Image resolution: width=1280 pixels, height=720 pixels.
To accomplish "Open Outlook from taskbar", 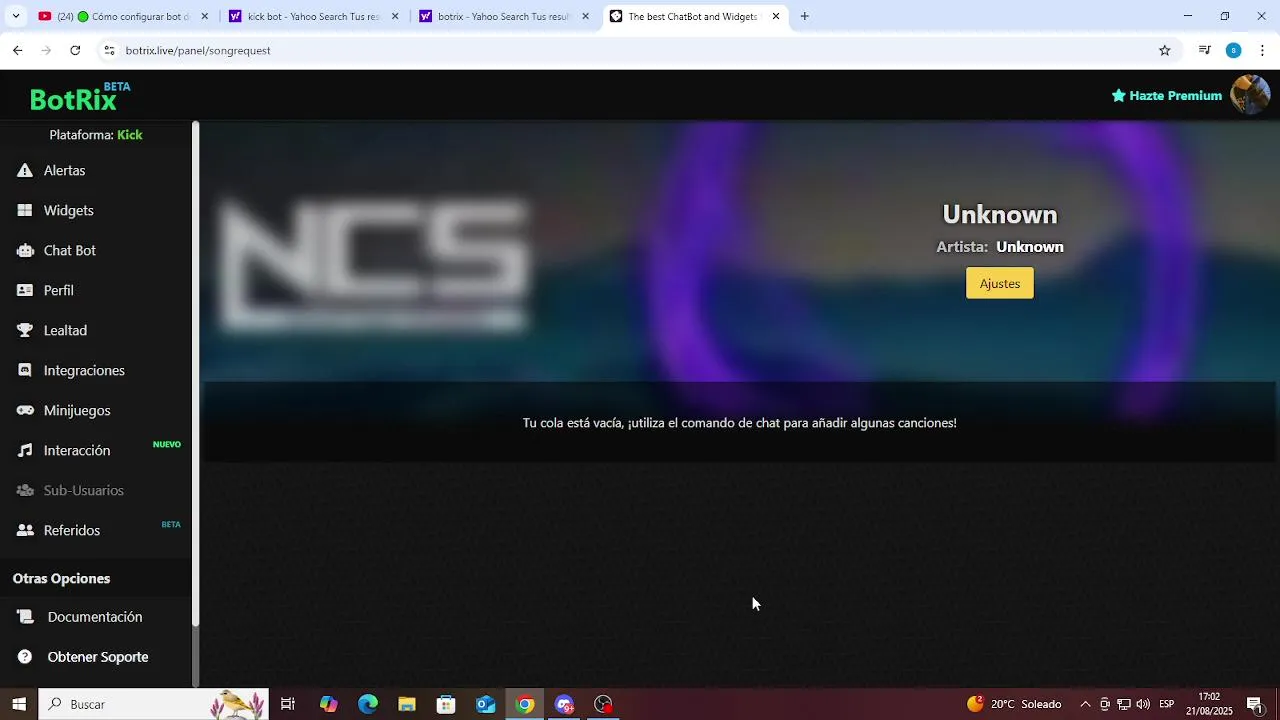I will point(485,704).
